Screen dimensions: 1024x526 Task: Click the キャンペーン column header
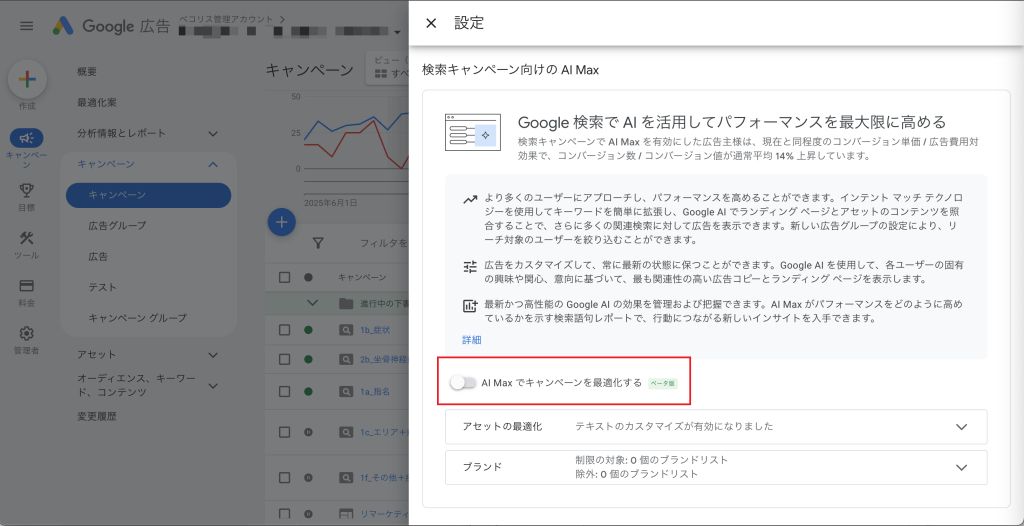(x=362, y=277)
